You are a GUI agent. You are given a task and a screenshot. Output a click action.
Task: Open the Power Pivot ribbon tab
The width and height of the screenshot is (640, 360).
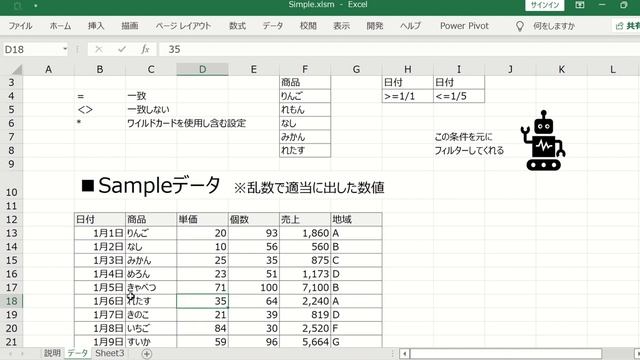pyautogui.click(x=464, y=26)
